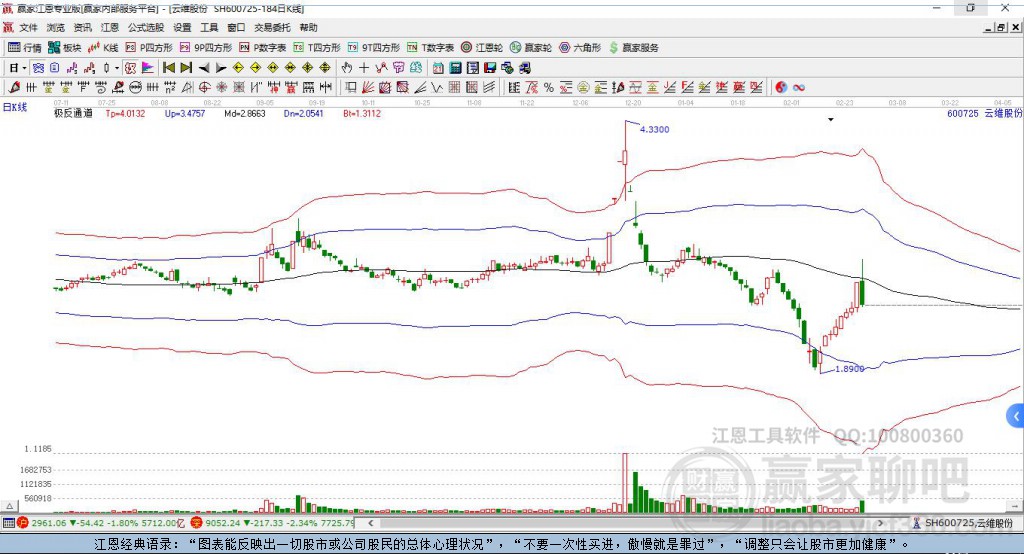Screen dimensions: 1024x554
Task: Open the calculator icon
Action: click(455, 68)
